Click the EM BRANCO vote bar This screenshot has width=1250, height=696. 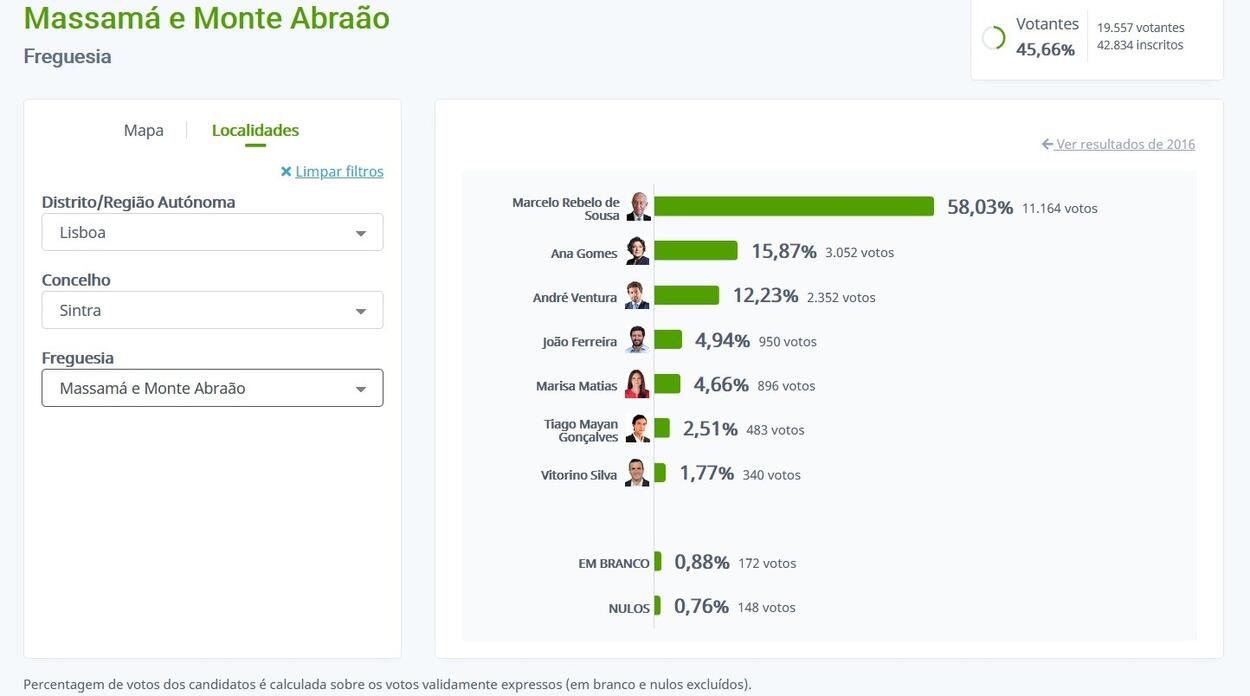click(x=658, y=562)
